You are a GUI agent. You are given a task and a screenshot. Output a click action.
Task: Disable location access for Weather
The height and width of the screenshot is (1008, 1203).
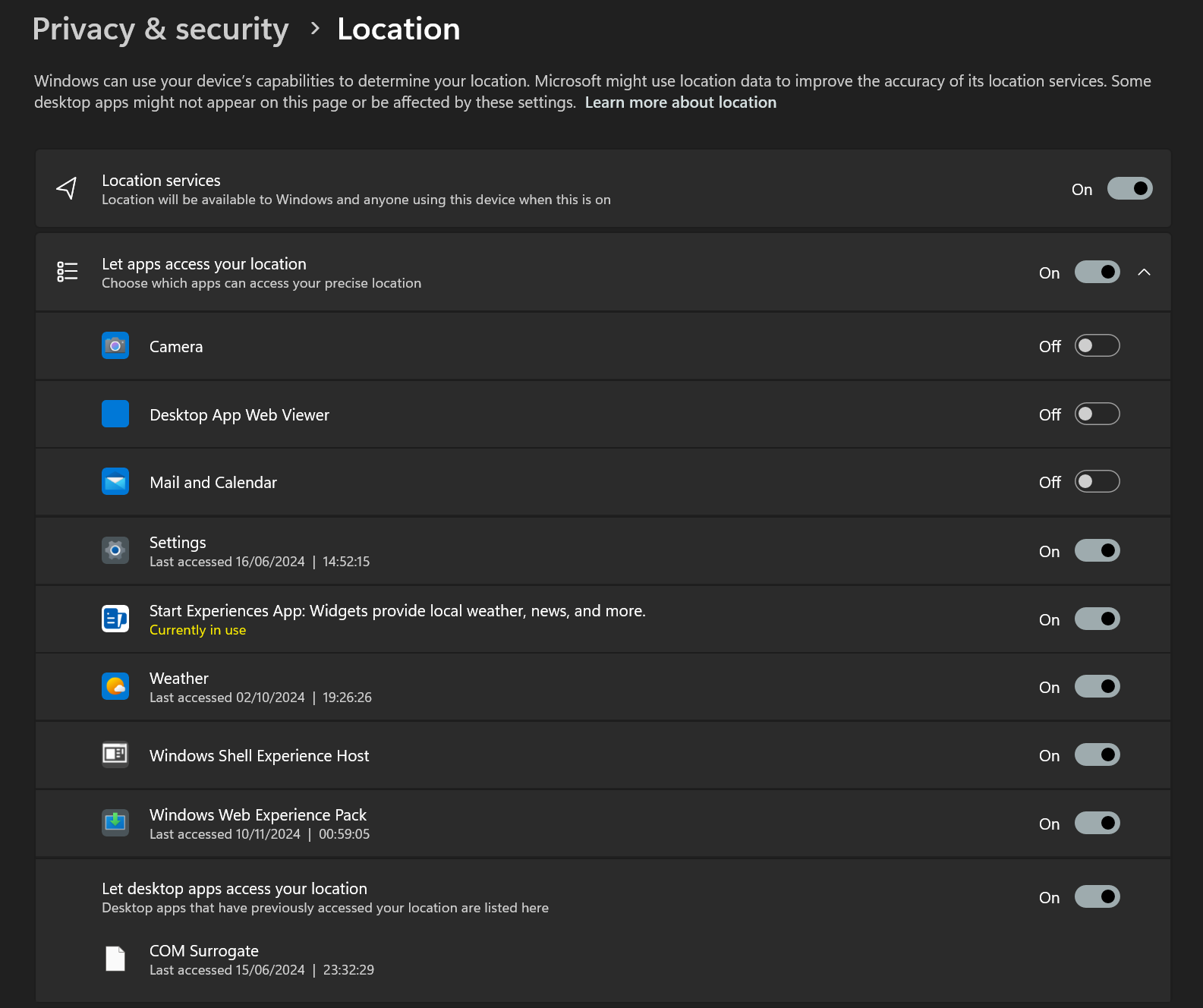click(1097, 687)
